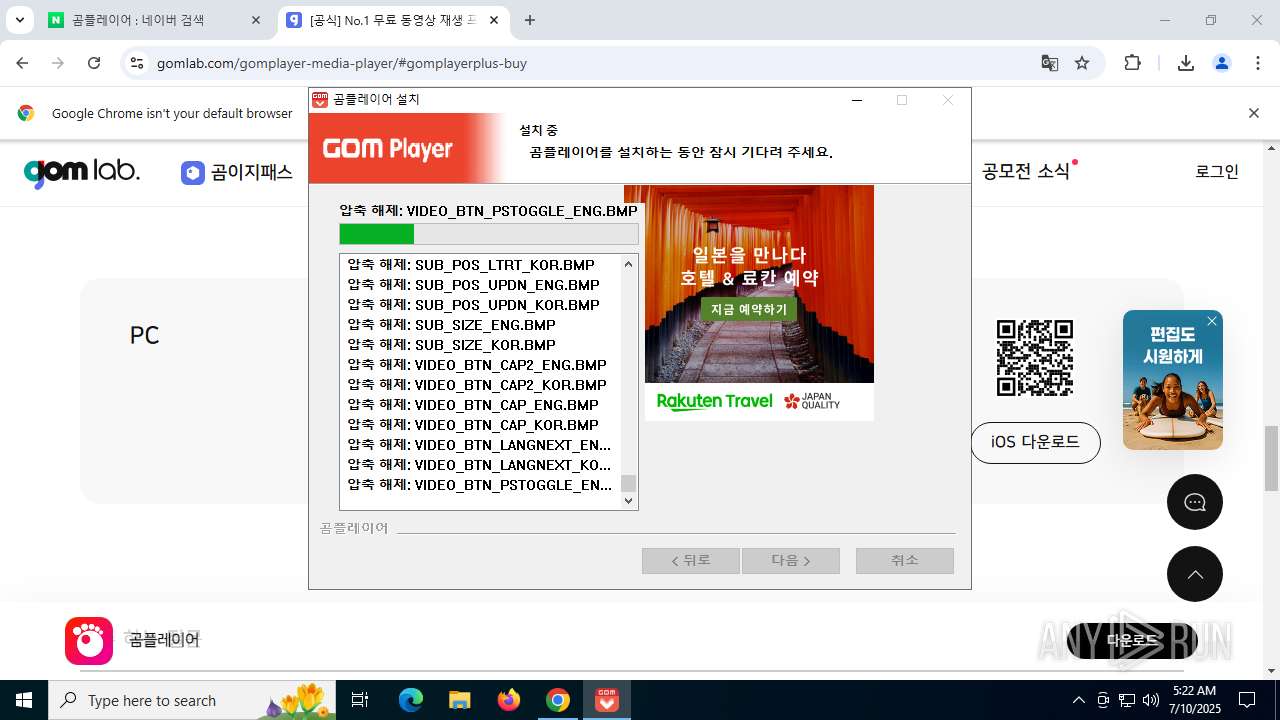Click the Rakuten Travel logo

pyautogui.click(x=714, y=401)
